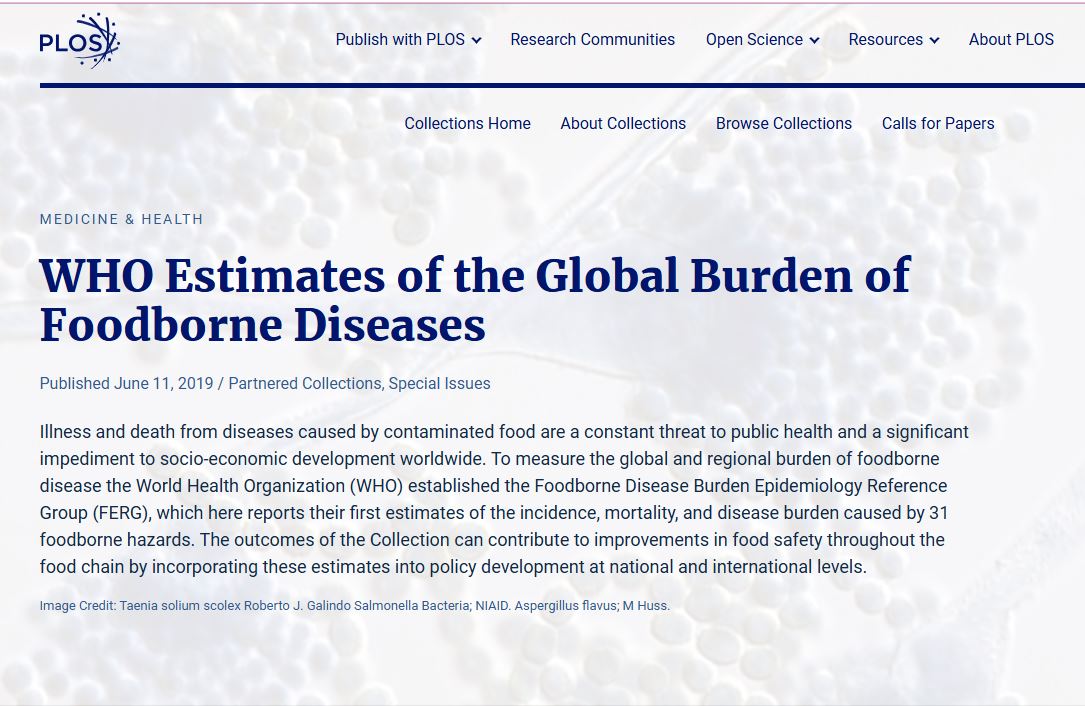Click the PLOS logo icon
The height and width of the screenshot is (706, 1085).
(80, 41)
